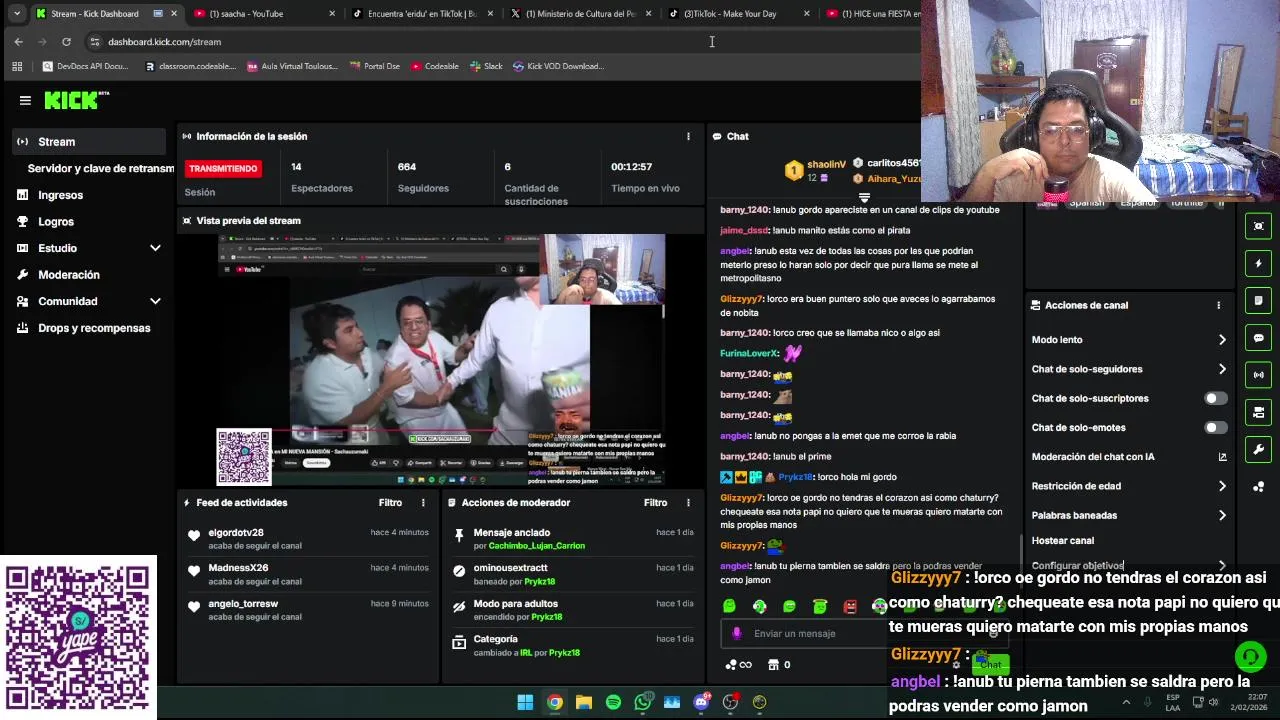
Task: Open elgordotv28 in activity feed
Action: [x=236, y=533]
